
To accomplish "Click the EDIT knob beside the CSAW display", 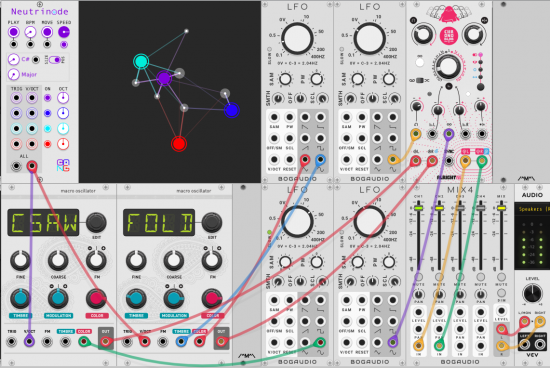I will [x=96, y=222].
